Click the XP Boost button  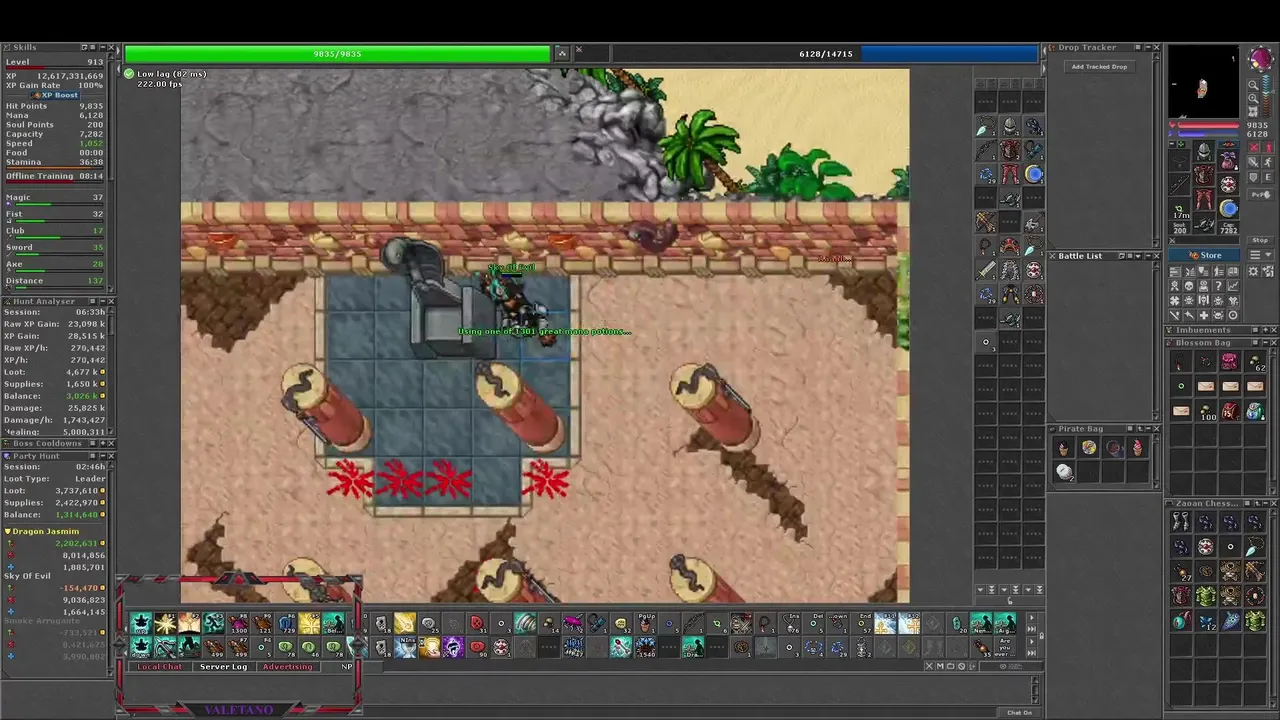click(x=55, y=95)
